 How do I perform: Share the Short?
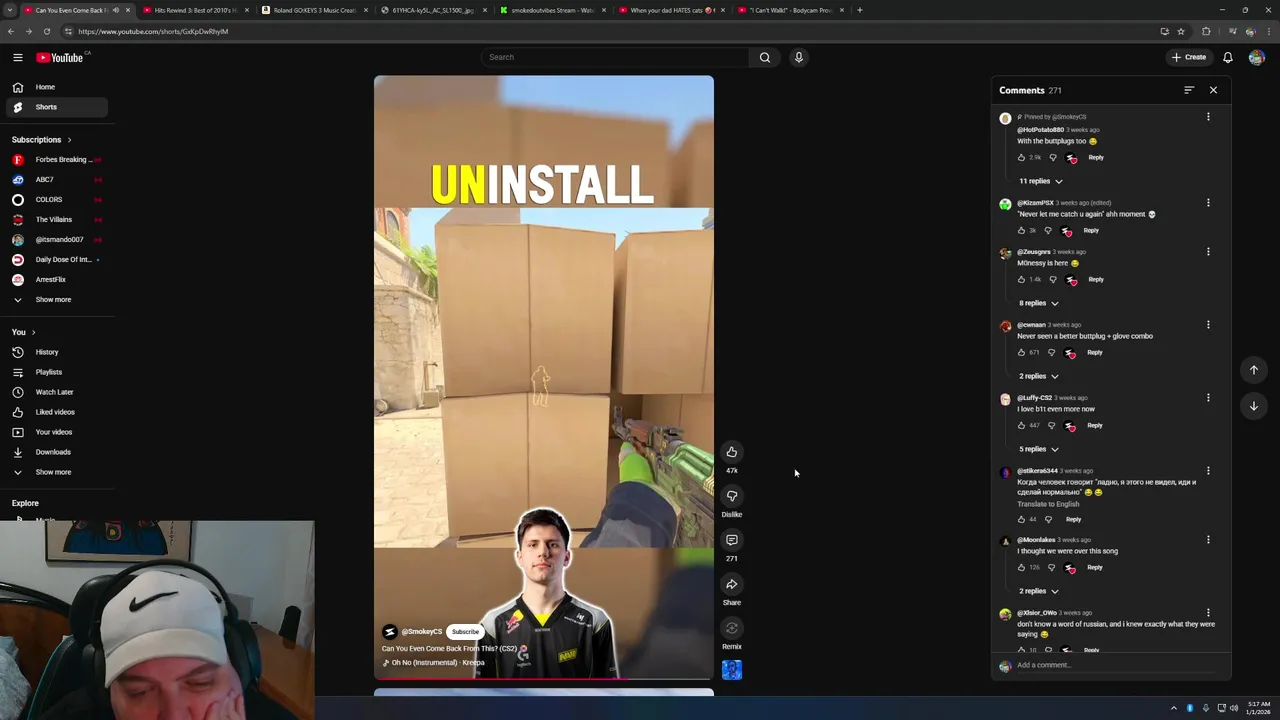(x=732, y=584)
